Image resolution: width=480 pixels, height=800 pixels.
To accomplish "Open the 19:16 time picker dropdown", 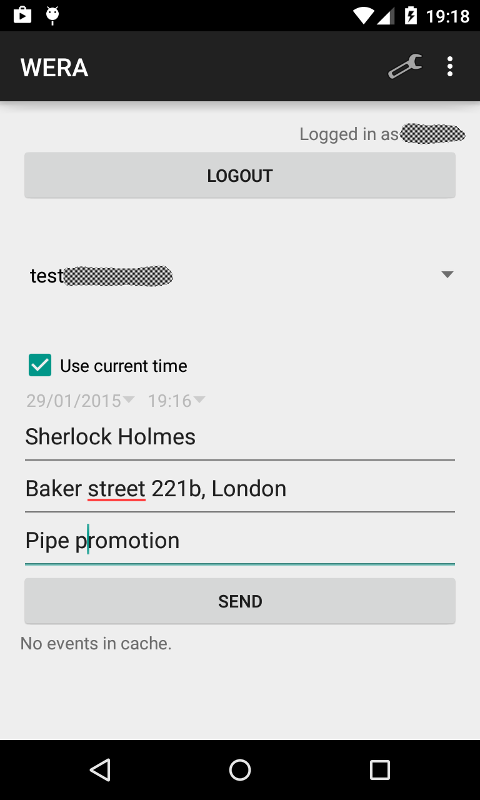I will [176, 401].
